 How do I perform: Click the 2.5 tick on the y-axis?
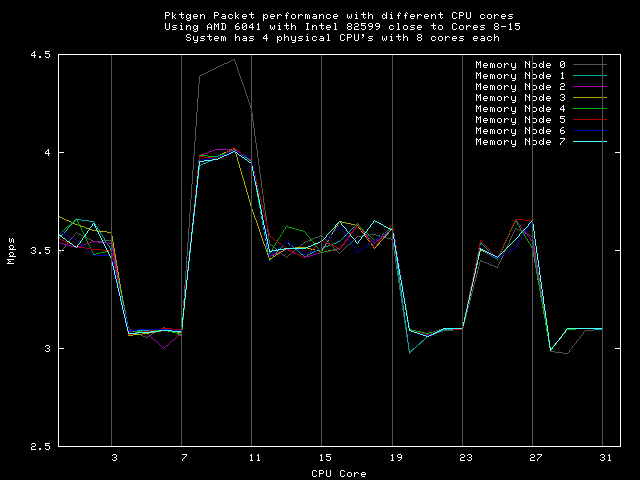coord(39,446)
